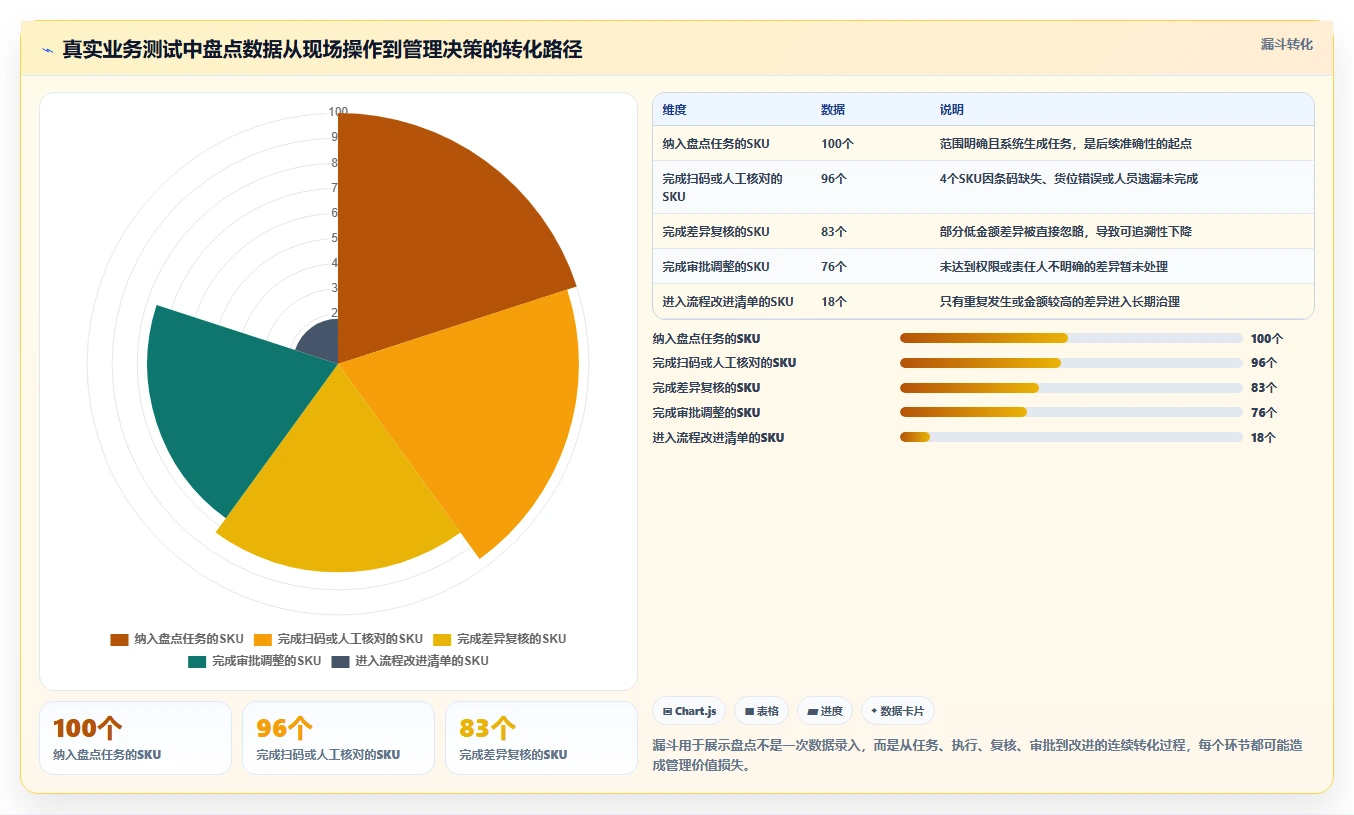The width and height of the screenshot is (1354, 815).
Task: Click the 83个 value in table
Action: point(834,232)
